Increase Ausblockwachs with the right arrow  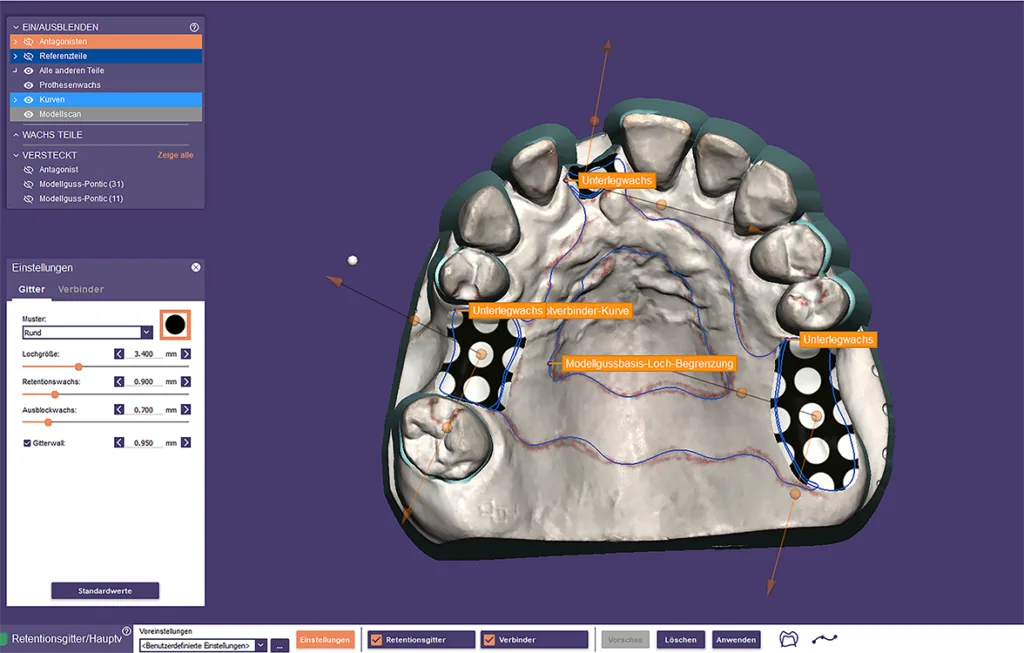tap(186, 409)
